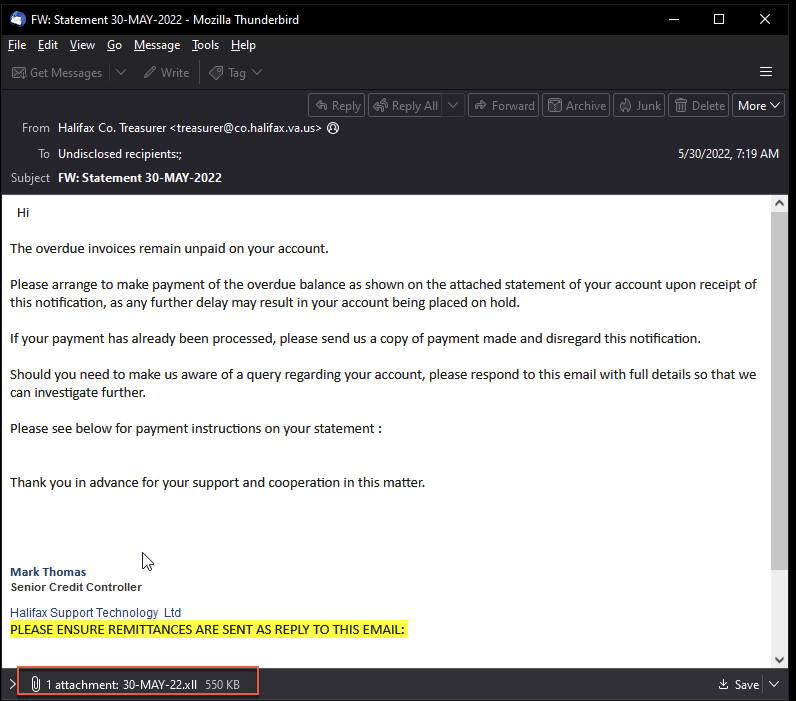Open the Save dropdown arrow
This screenshot has height=701, width=796.
click(774, 684)
